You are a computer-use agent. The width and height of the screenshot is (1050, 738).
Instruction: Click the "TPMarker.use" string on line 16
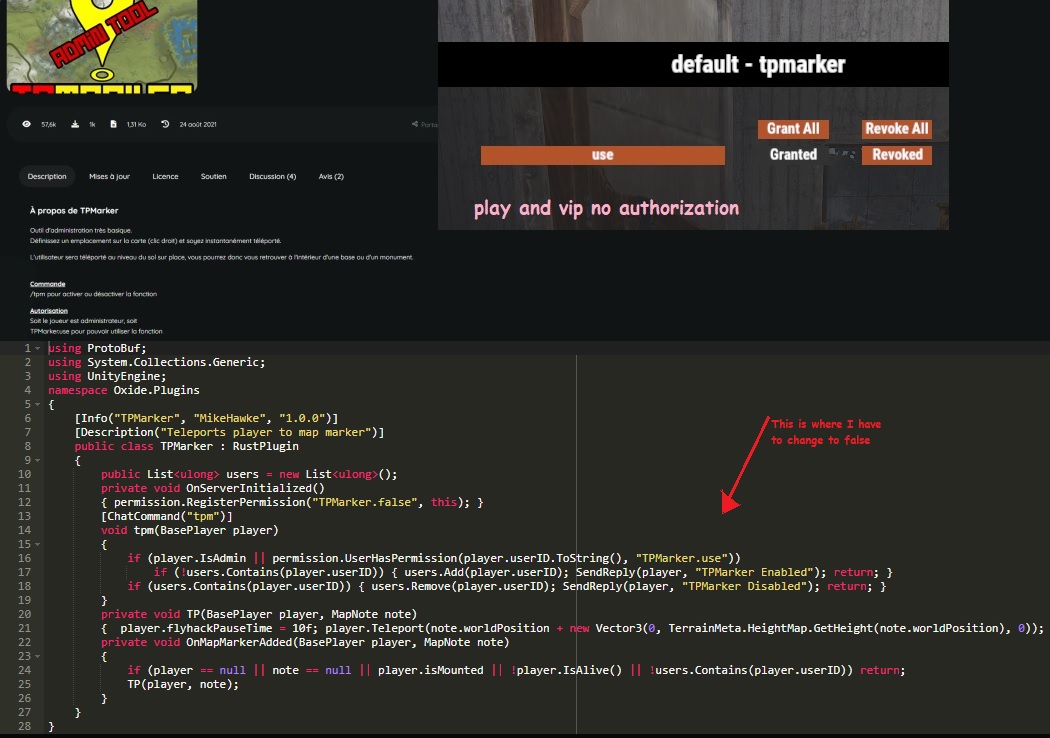pyautogui.click(x=682, y=559)
